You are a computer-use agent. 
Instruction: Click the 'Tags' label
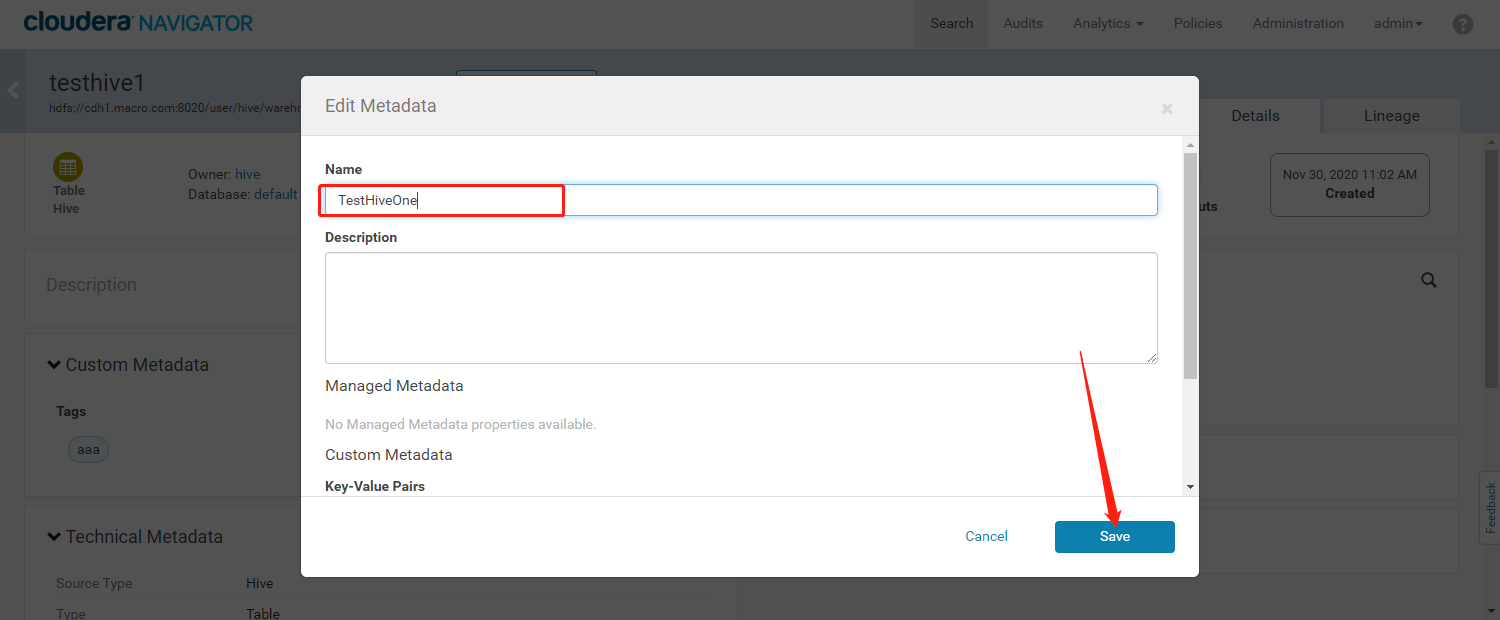coord(71,411)
